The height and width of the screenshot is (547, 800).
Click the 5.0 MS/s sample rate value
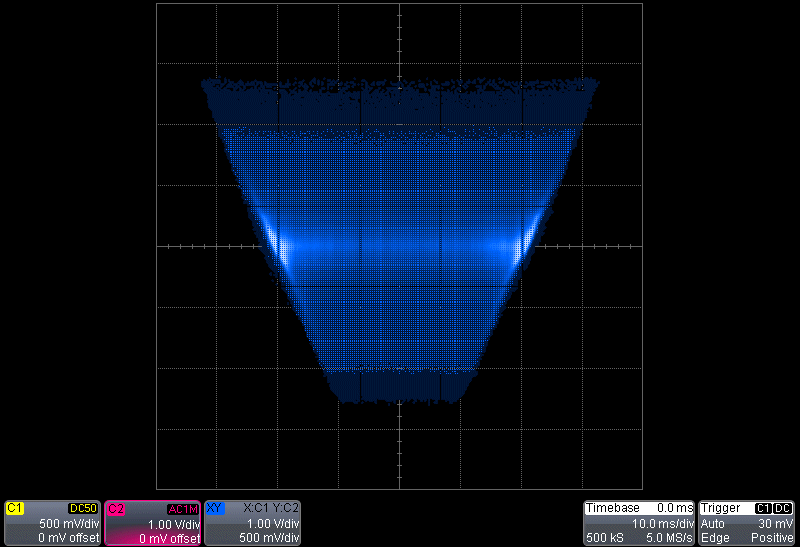coord(669,538)
